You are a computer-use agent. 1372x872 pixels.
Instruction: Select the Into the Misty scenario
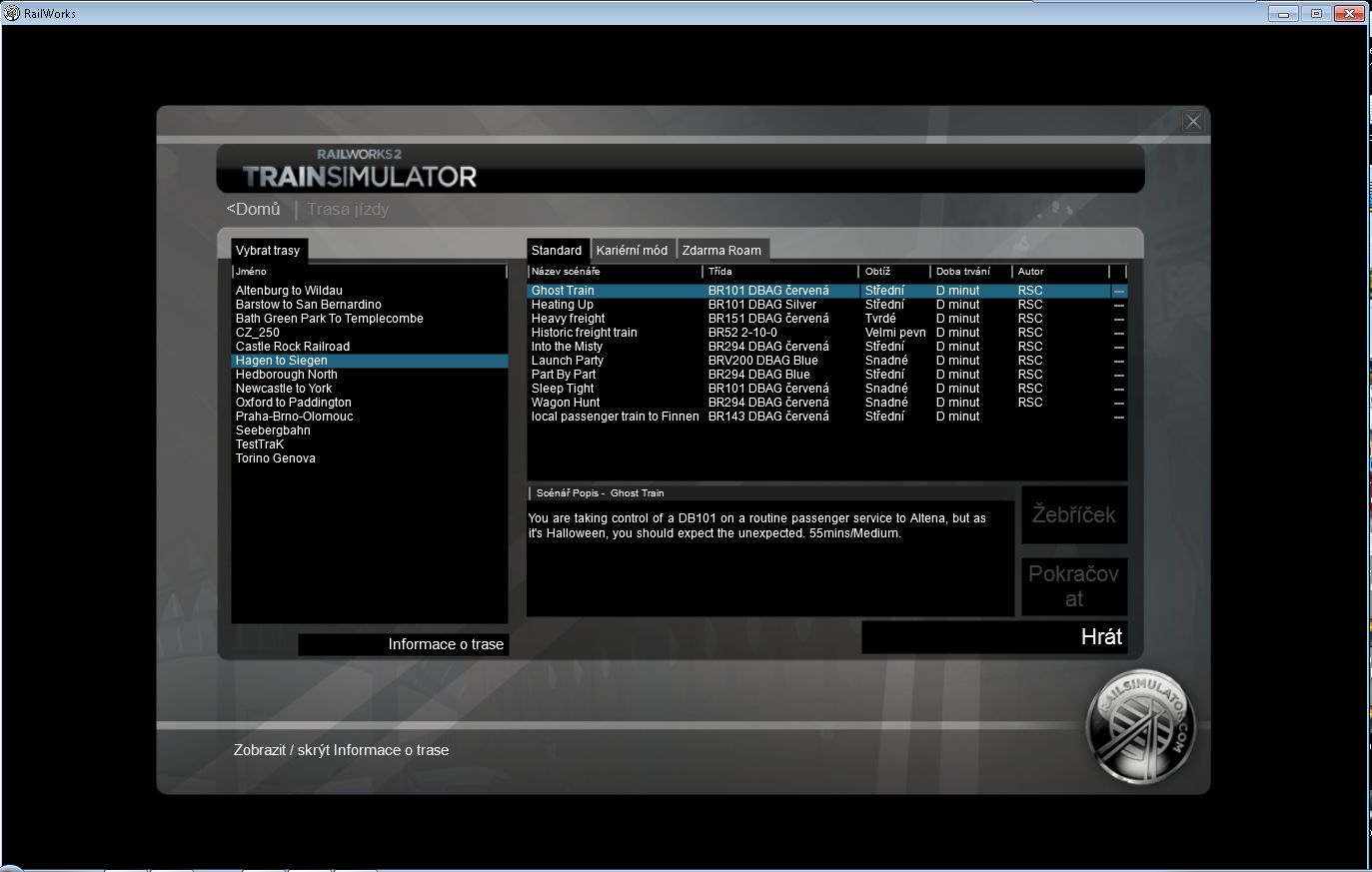[826, 347]
